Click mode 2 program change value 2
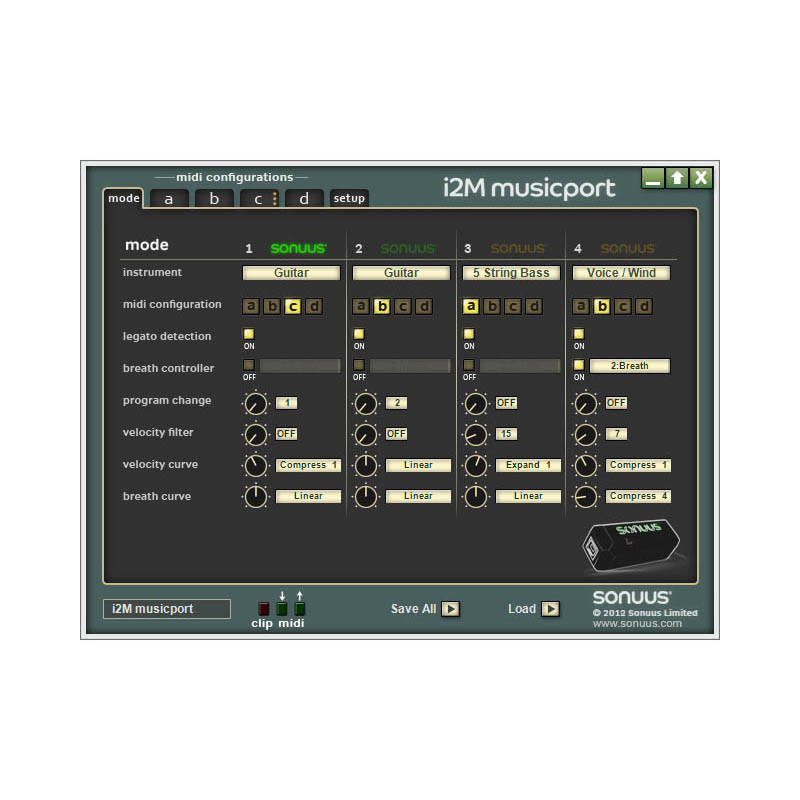The height and width of the screenshot is (800, 800). [397, 403]
